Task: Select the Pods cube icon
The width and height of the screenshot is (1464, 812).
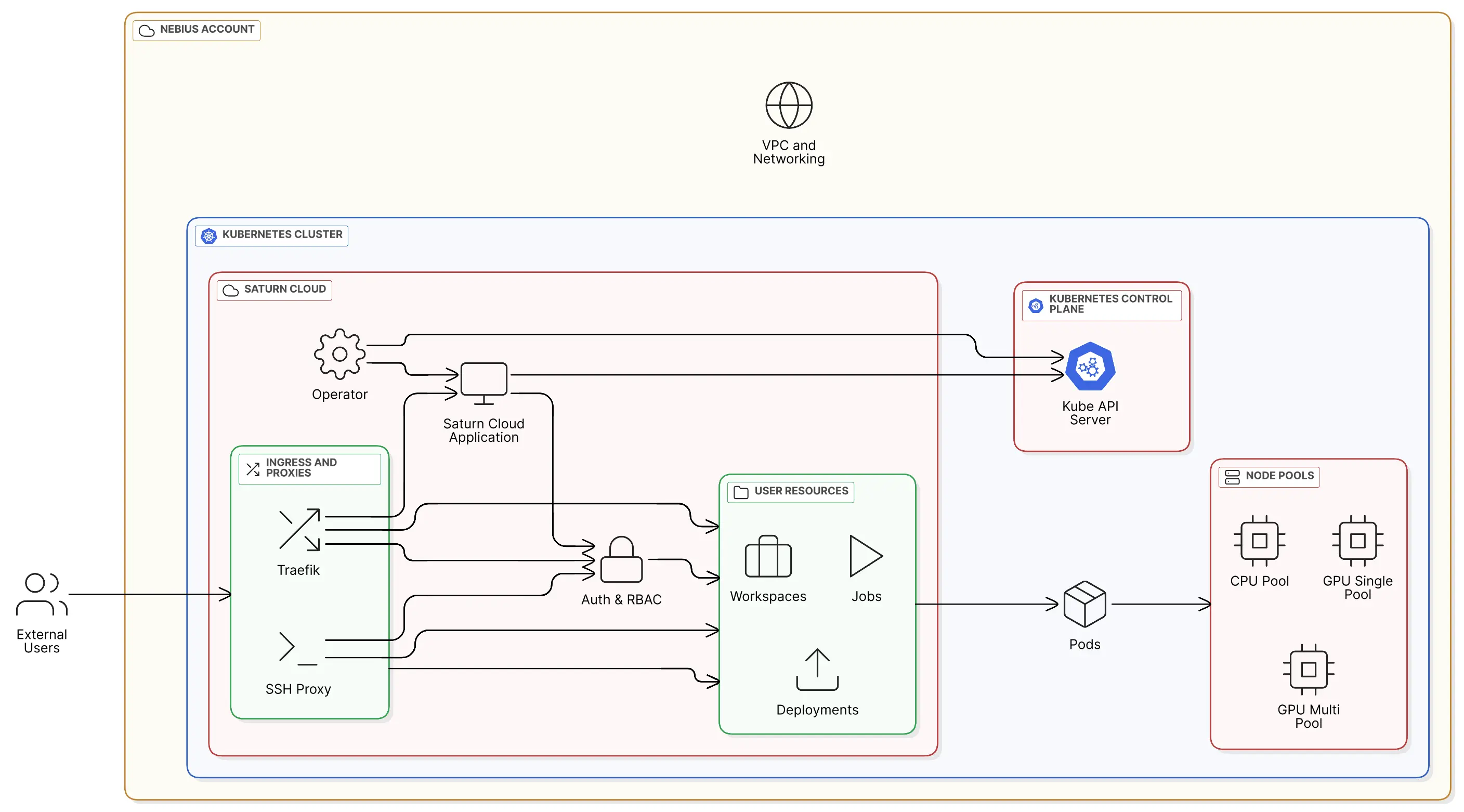Action: pyautogui.click(x=1084, y=604)
